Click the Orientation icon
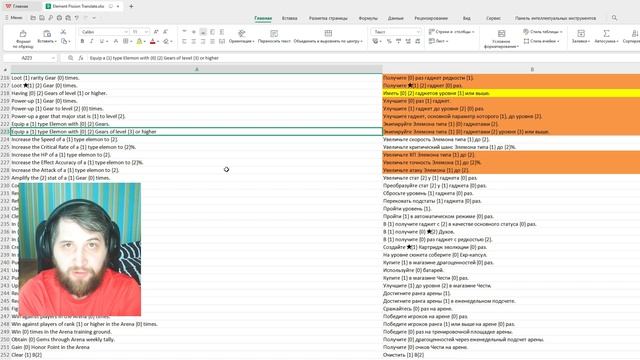The width and height of the screenshot is (640, 360). [x=242, y=33]
